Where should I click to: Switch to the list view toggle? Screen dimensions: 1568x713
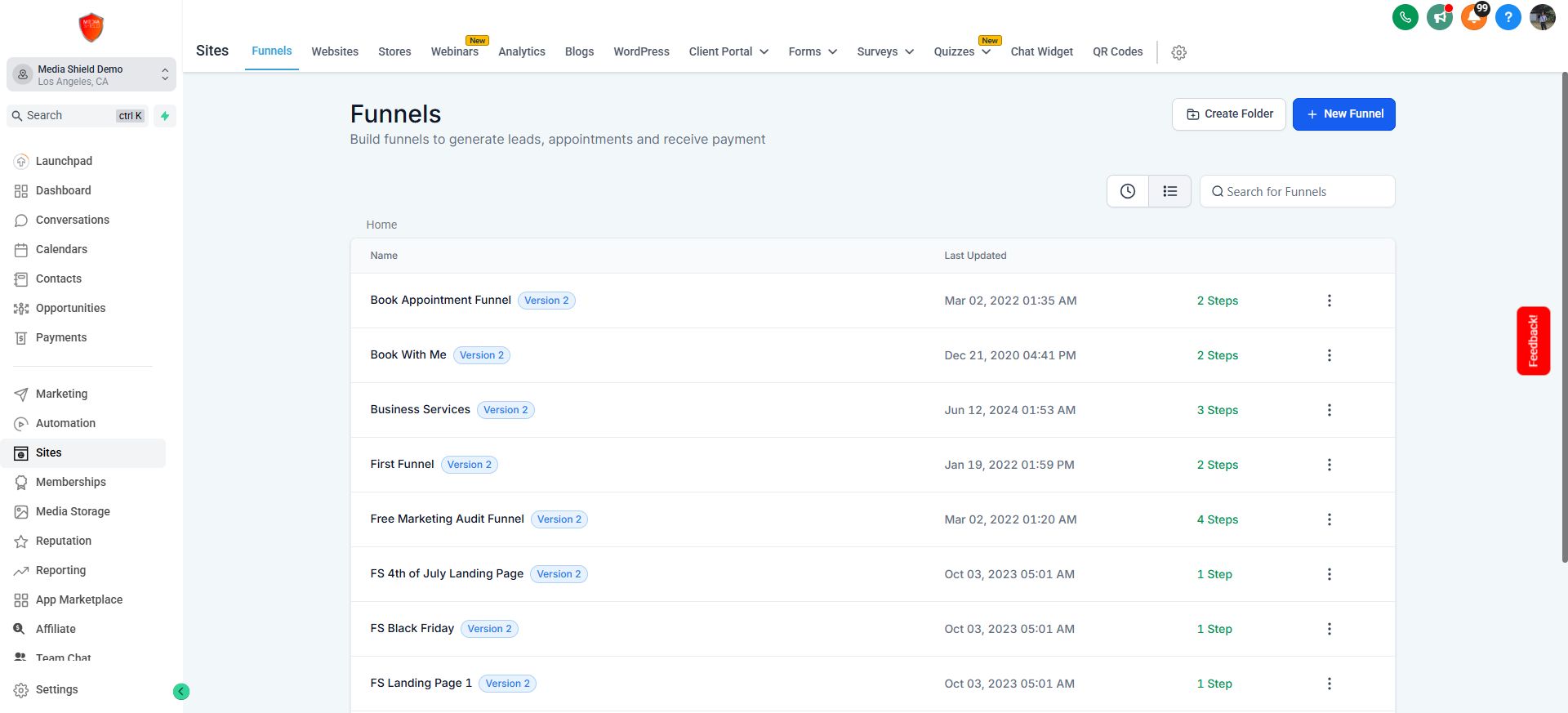(x=1169, y=191)
